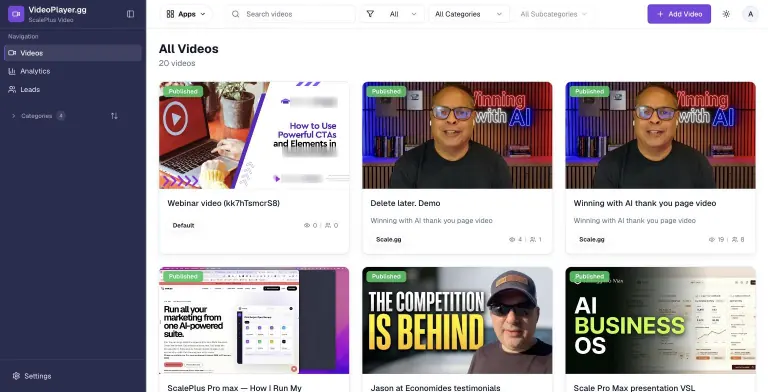Open the Apps dropdown menu
Image resolution: width=768 pixels, height=392 pixels.
(x=186, y=14)
